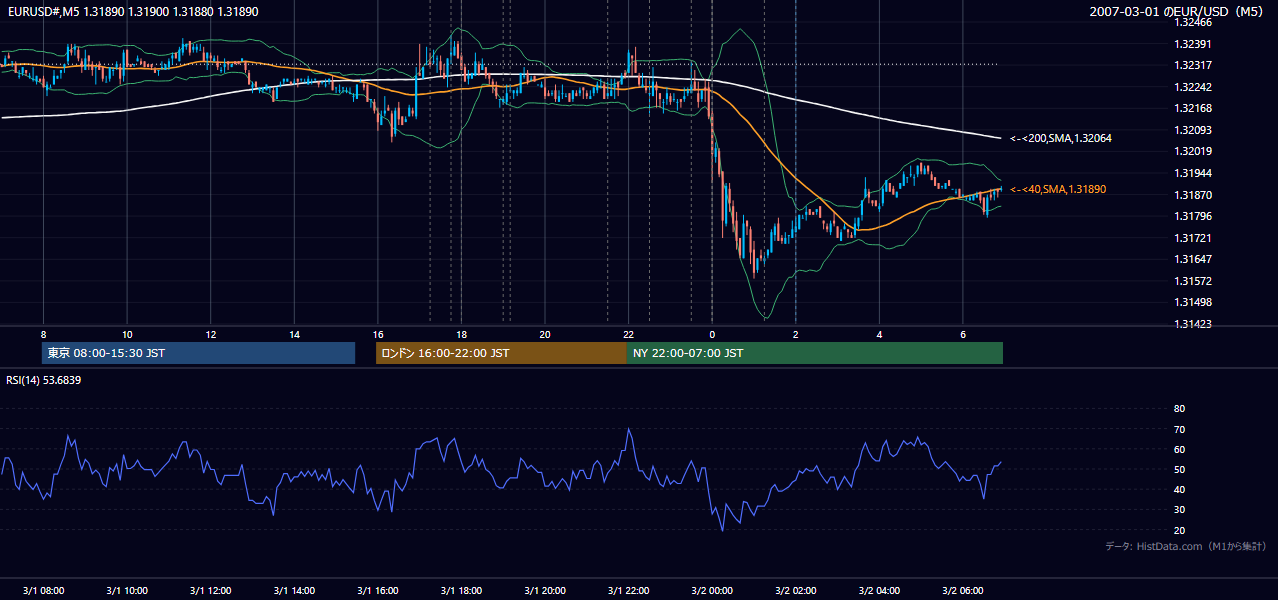Screen dimensions: 1278x600
Task: Click the hour 4 label under the price chart
Action: click(x=879, y=334)
